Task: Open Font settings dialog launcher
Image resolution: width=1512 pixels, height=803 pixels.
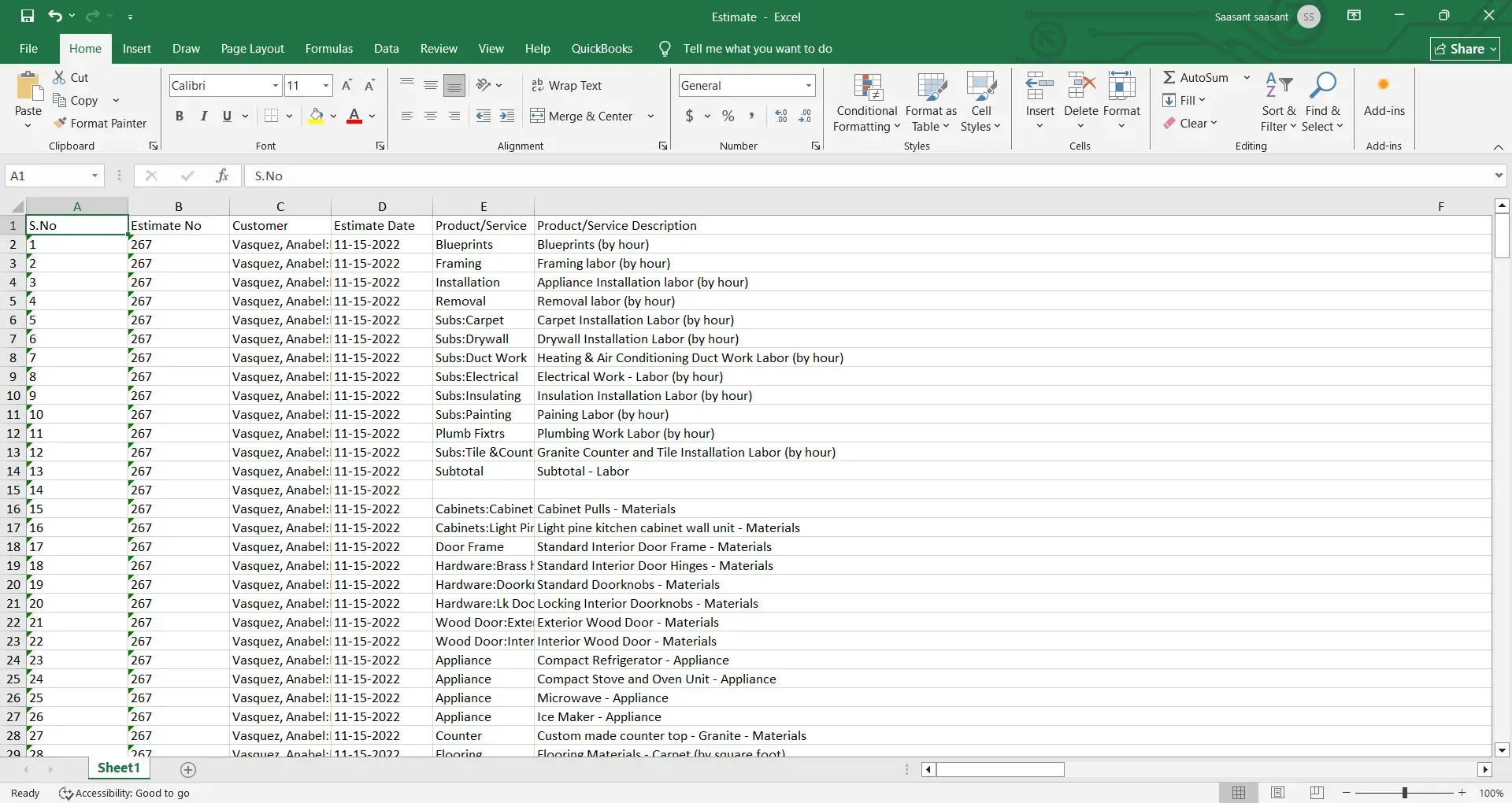Action: (x=380, y=146)
